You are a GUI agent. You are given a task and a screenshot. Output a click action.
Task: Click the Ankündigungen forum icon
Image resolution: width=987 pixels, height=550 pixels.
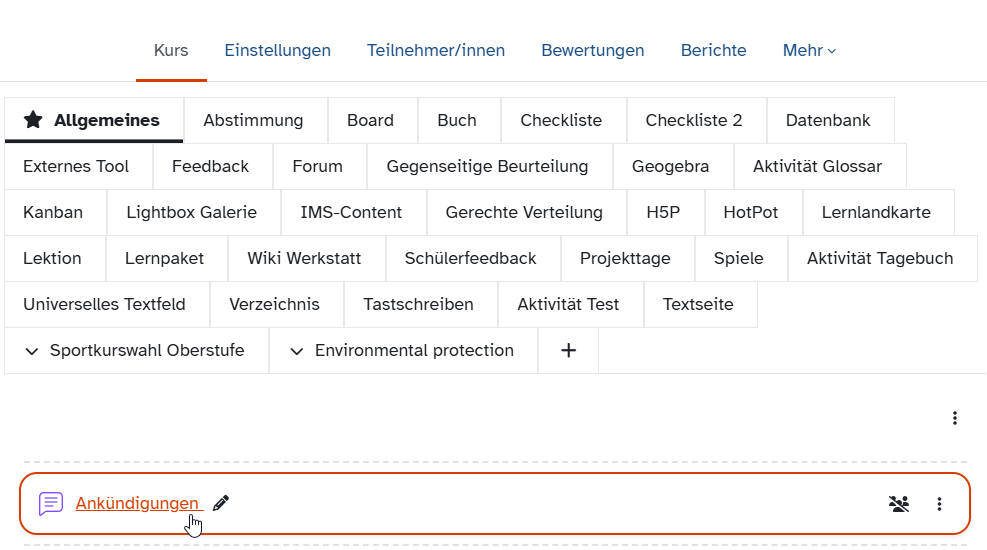[51, 504]
